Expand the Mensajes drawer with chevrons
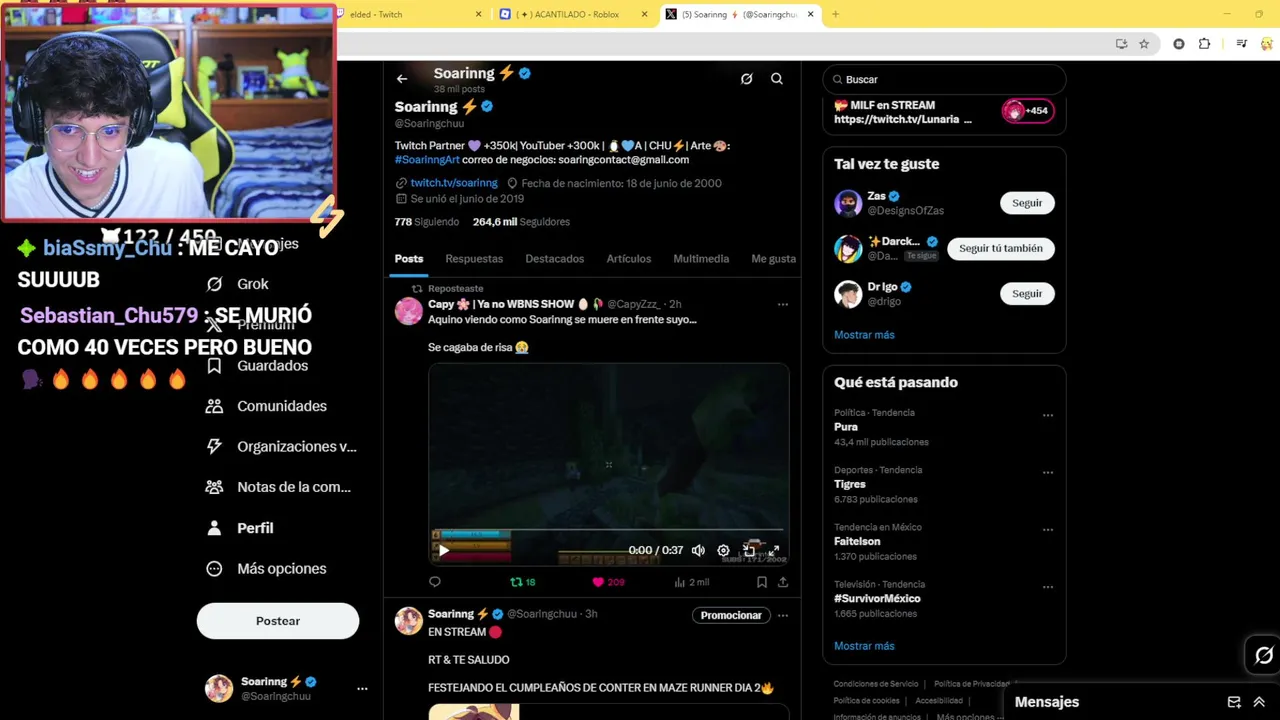The width and height of the screenshot is (1280, 720). (1259, 702)
